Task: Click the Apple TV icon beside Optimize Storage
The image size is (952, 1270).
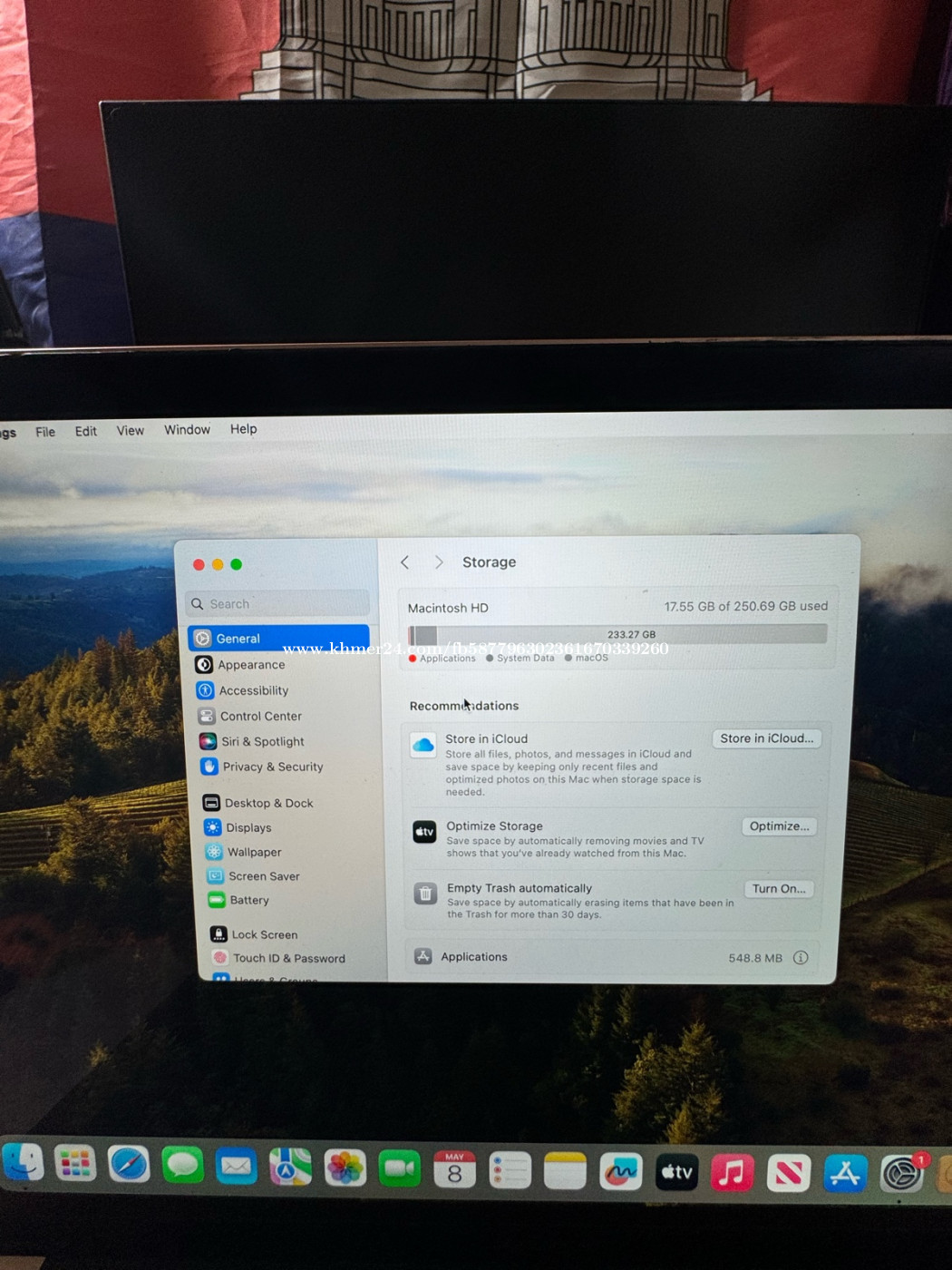Action: click(424, 832)
